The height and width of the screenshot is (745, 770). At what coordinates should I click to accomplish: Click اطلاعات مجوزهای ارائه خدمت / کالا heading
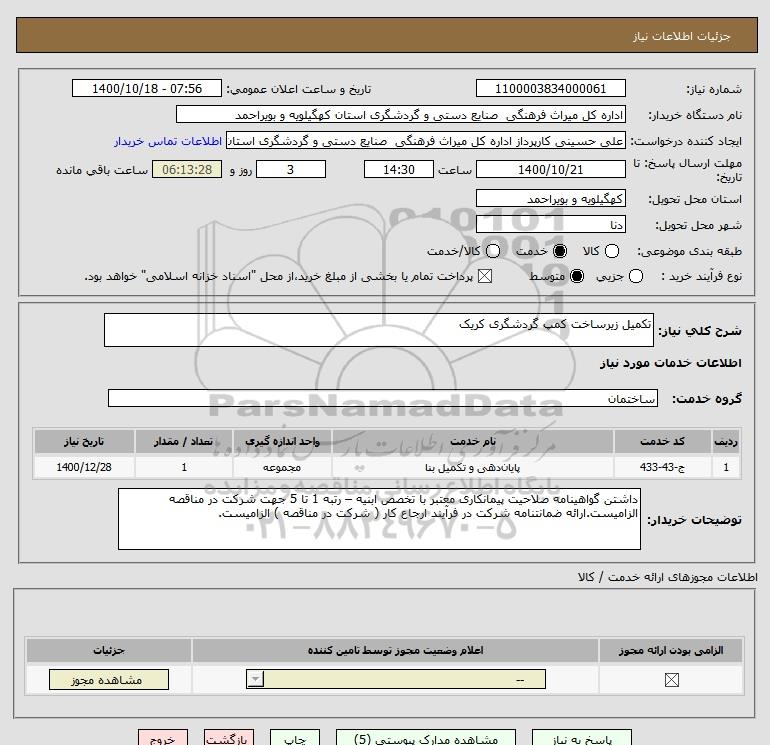(667, 577)
